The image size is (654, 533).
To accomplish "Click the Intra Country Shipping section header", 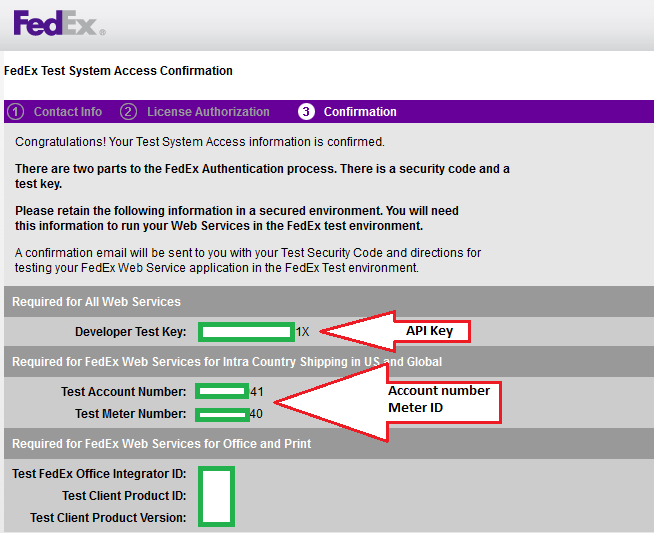I will point(227,362).
